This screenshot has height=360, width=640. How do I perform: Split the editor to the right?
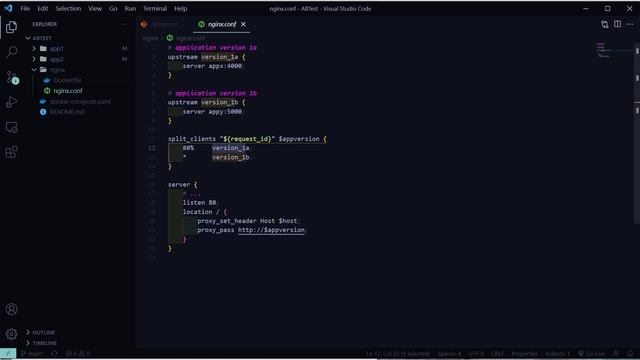click(x=618, y=24)
